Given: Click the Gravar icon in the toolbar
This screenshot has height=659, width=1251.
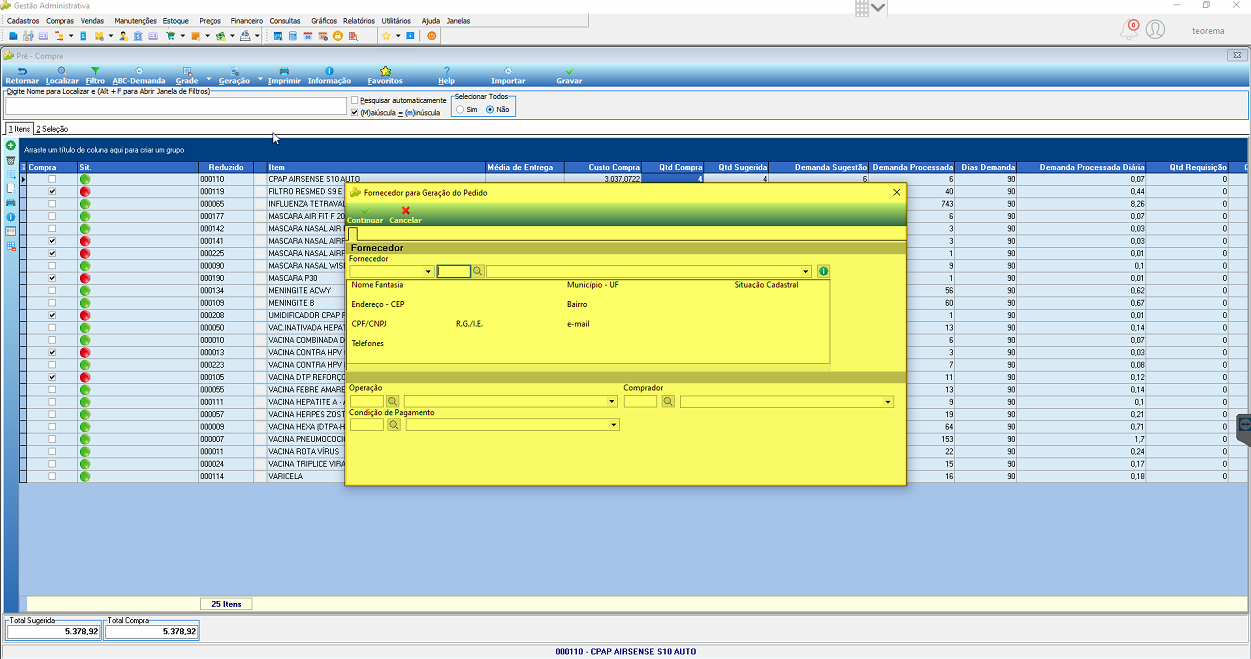Looking at the screenshot, I should (569, 72).
